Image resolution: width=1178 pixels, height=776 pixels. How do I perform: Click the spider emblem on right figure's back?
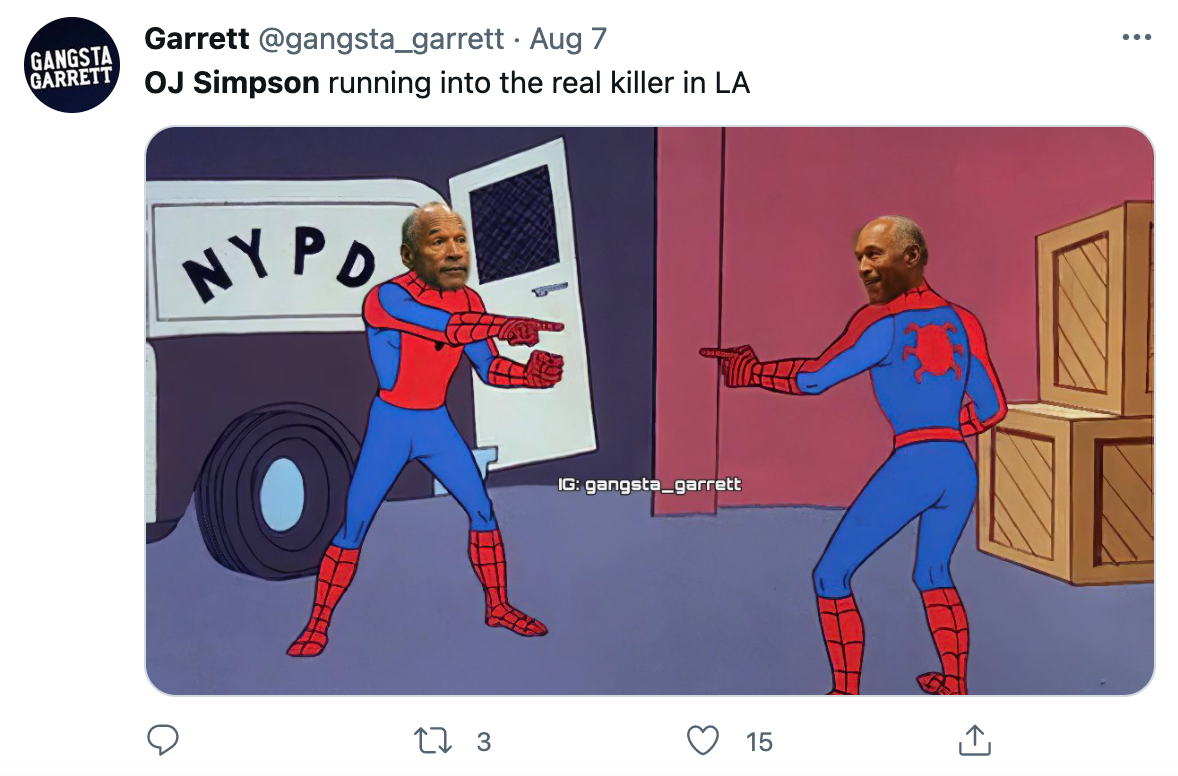click(x=932, y=349)
